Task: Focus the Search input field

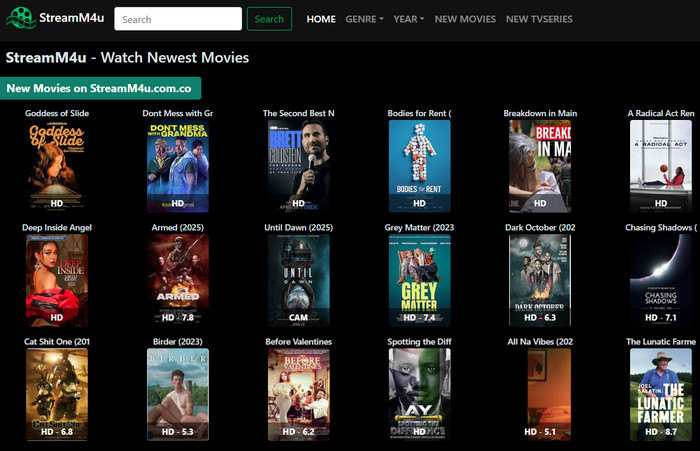Action: coord(178,19)
